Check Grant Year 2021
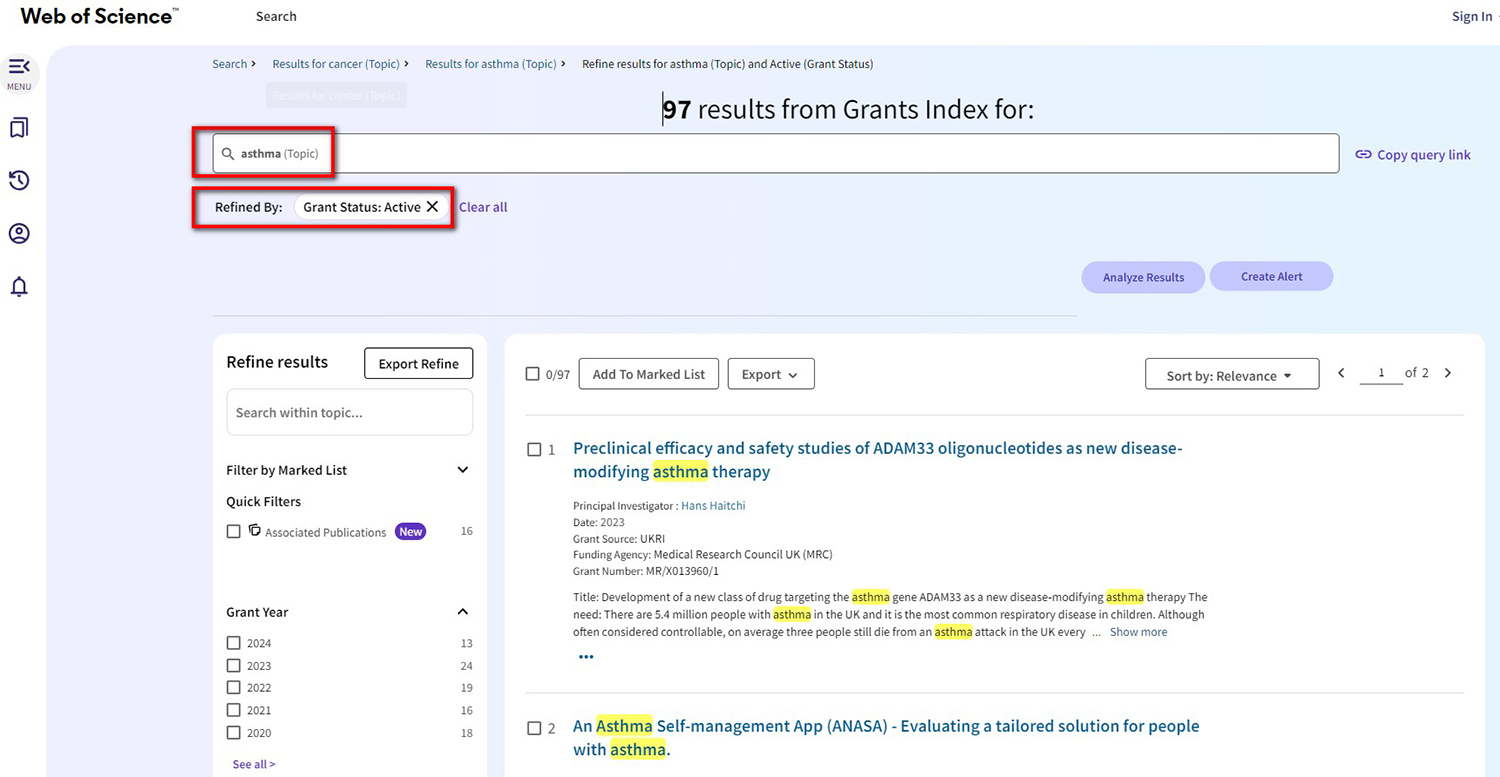This screenshot has height=777, width=1500. [234, 710]
